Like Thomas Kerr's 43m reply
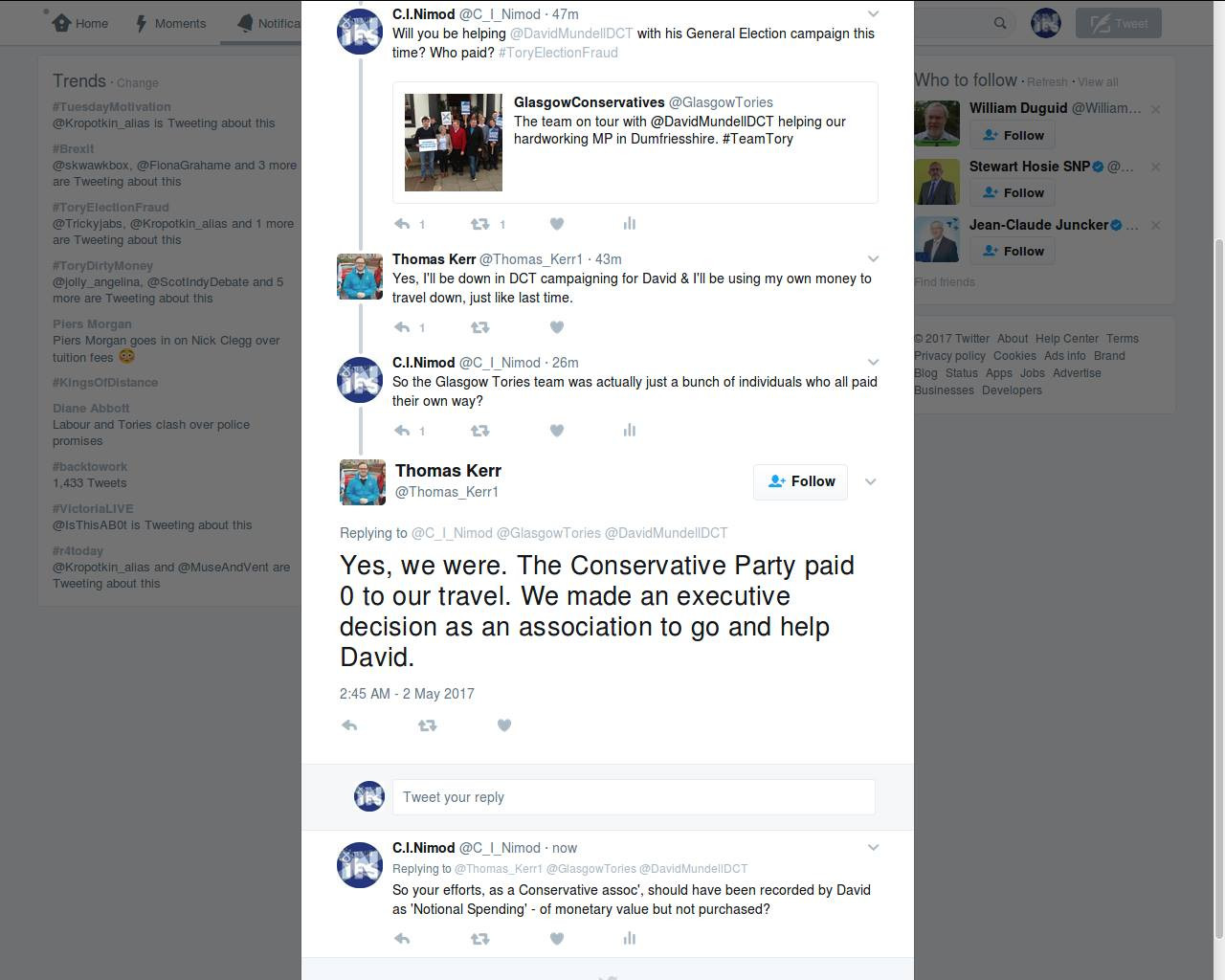The width and height of the screenshot is (1225, 980). click(557, 327)
